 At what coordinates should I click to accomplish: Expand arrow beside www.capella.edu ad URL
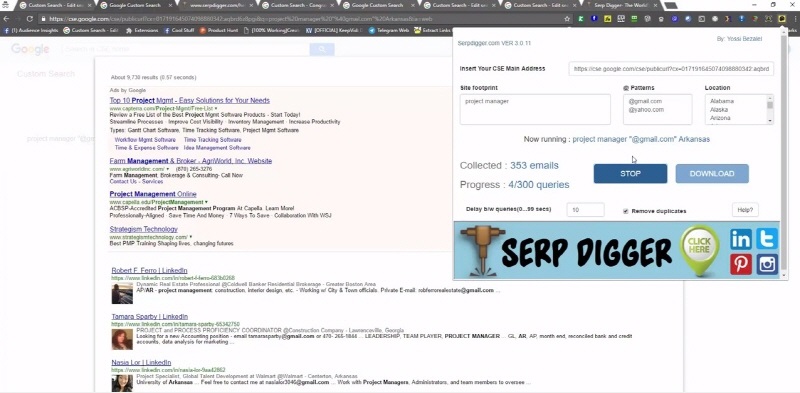(206, 203)
